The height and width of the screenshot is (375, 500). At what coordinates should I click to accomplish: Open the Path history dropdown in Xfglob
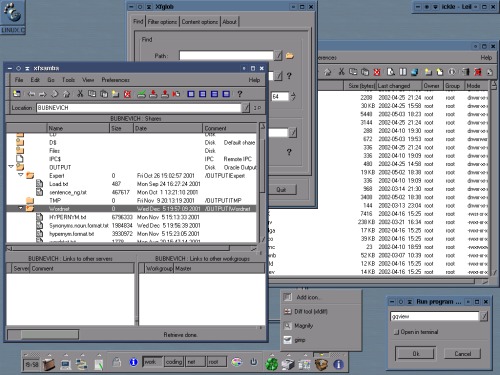click(x=278, y=55)
